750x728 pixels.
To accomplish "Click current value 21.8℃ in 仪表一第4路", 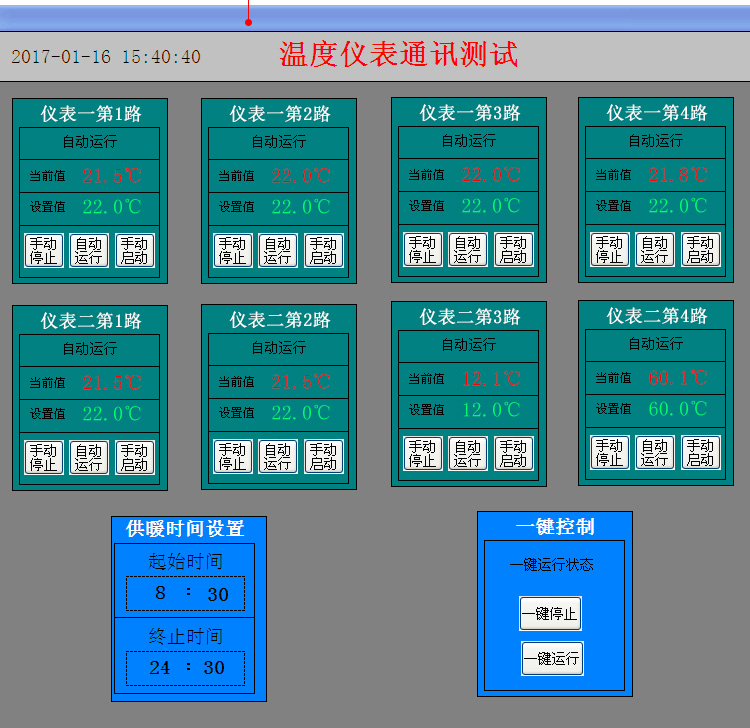I will pyautogui.click(x=678, y=175).
